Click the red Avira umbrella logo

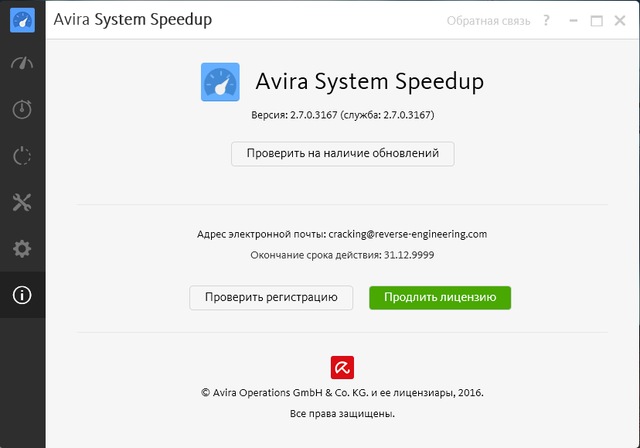[342, 367]
